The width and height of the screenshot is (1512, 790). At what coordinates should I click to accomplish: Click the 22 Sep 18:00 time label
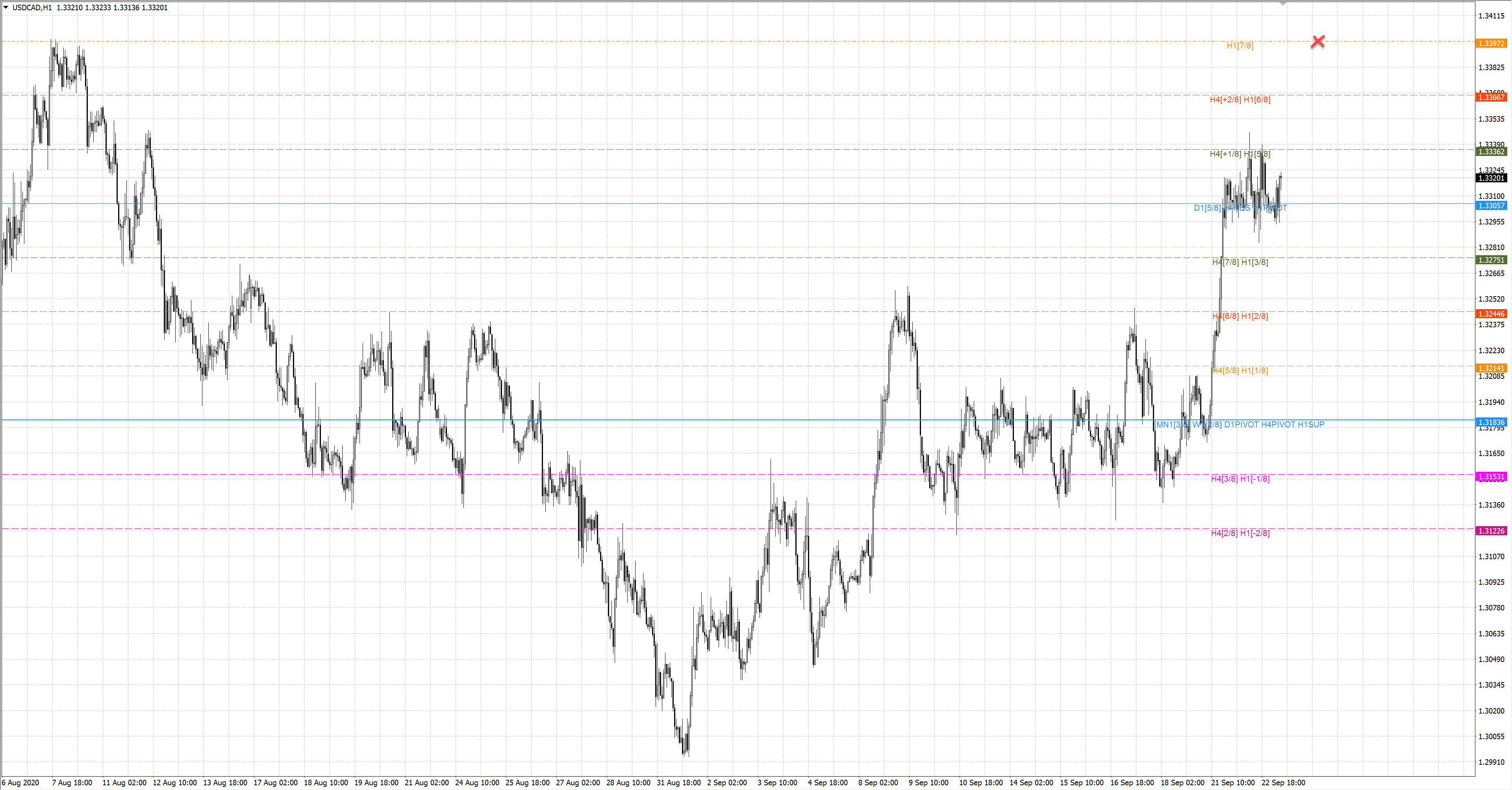[1283, 783]
